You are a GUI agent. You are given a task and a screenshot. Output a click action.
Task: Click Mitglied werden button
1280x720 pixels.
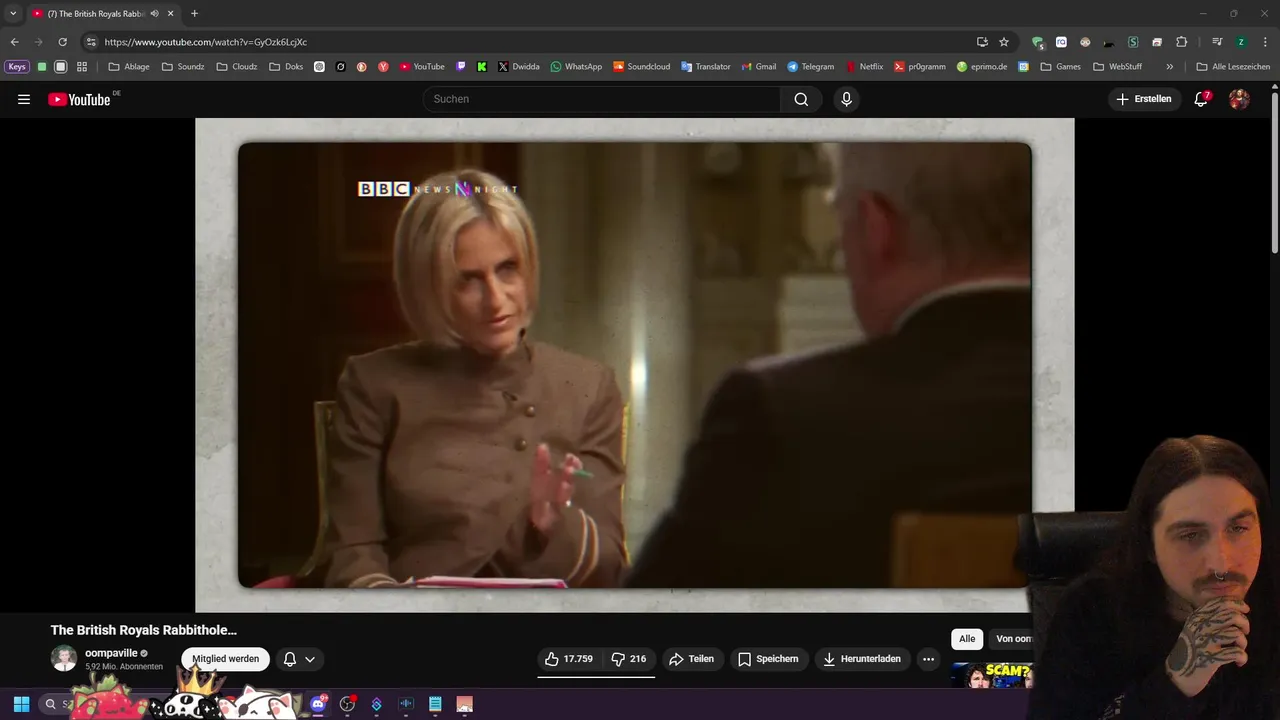point(225,659)
